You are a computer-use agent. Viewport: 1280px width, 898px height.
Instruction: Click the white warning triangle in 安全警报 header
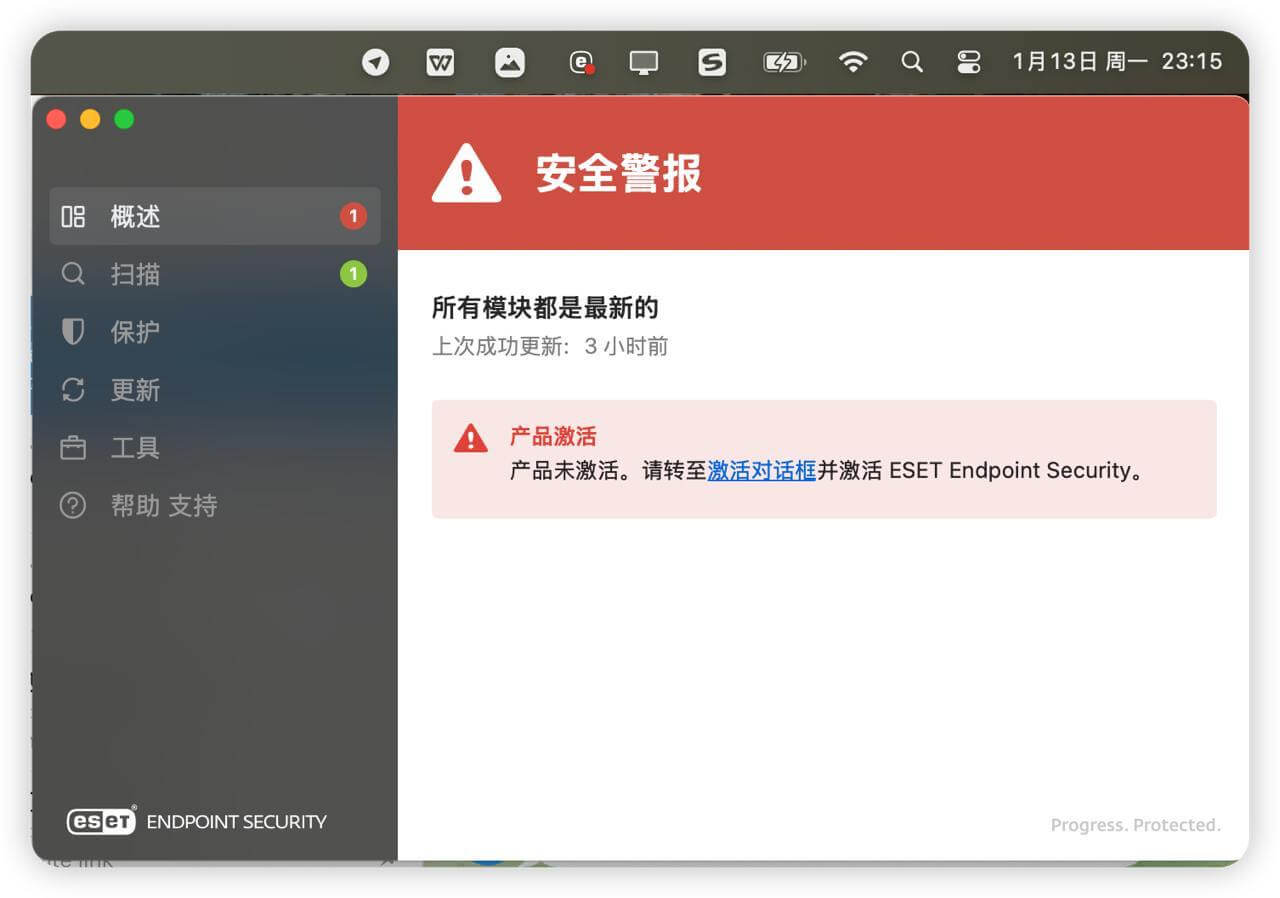466,173
